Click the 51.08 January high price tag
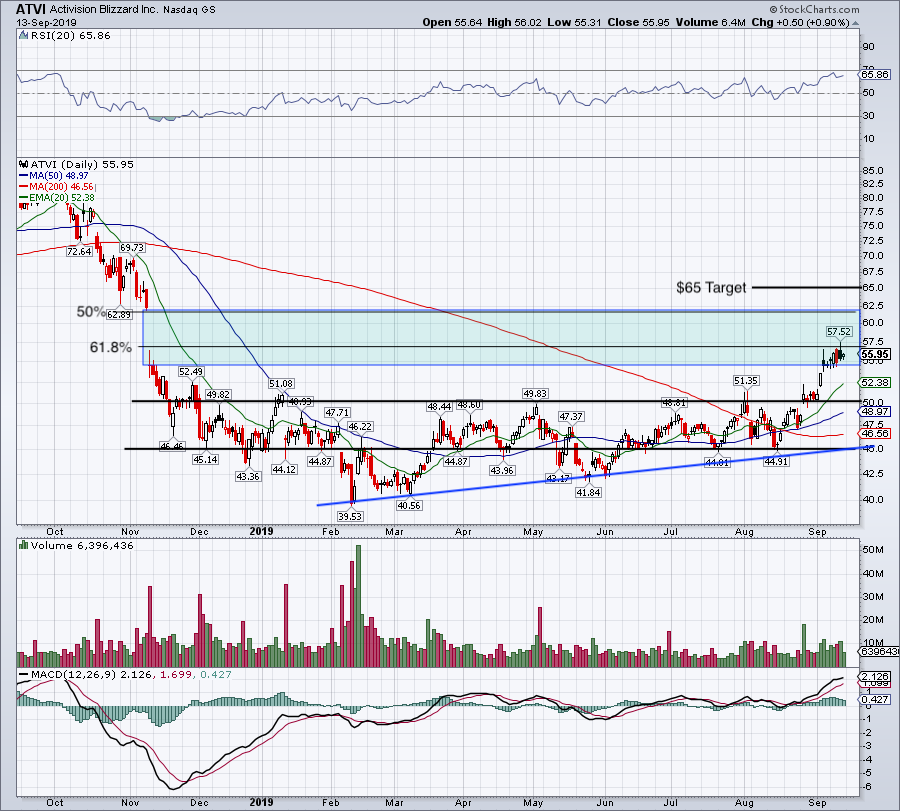The width and height of the screenshot is (900, 811). [281, 383]
